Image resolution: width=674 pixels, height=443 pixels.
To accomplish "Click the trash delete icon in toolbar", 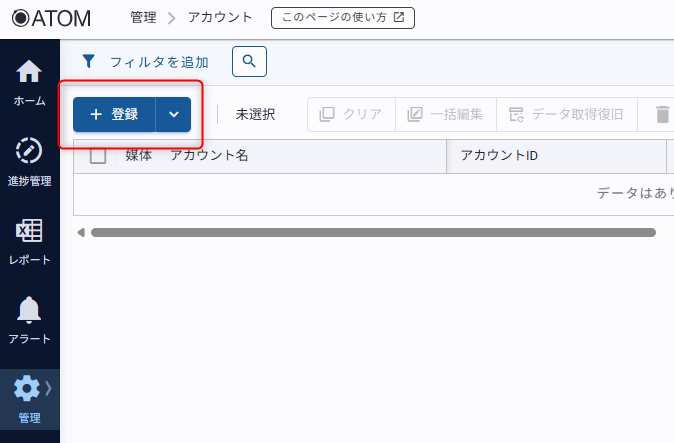I will [x=662, y=114].
